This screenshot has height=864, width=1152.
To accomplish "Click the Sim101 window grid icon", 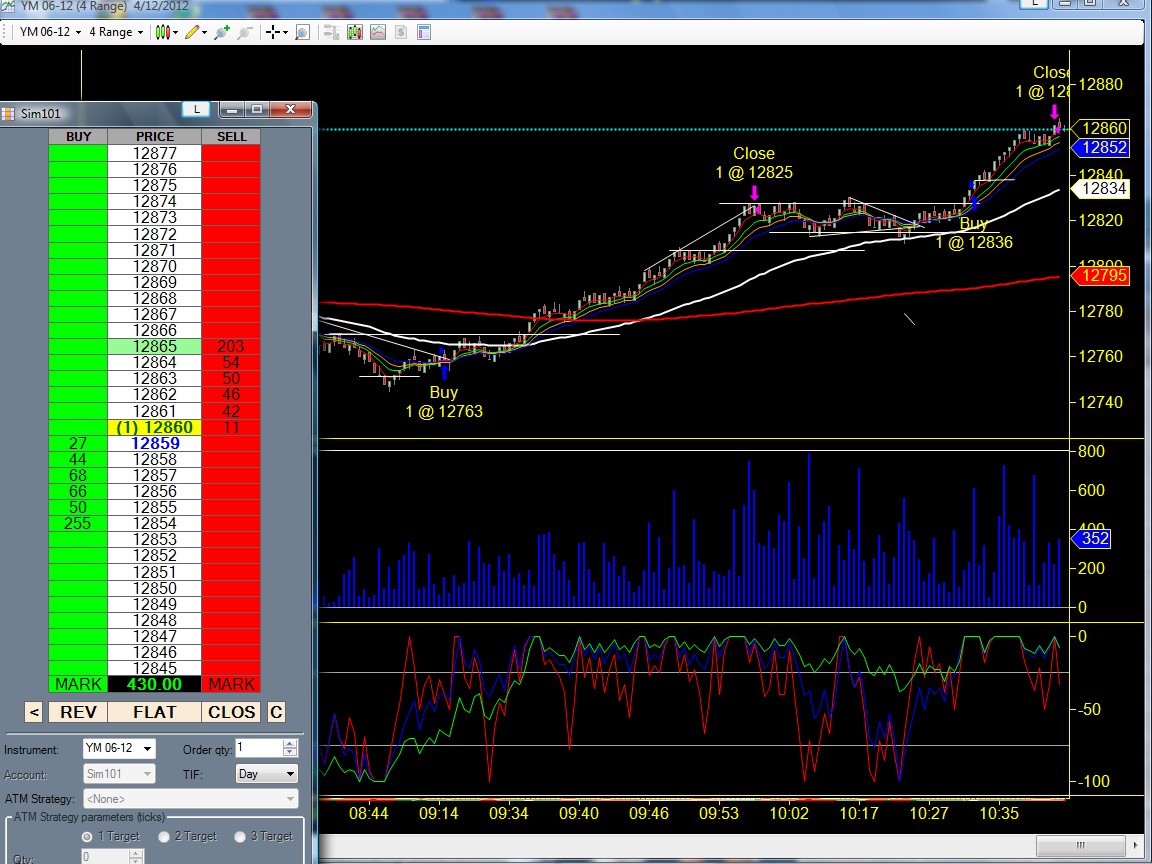I will click(x=8, y=113).
